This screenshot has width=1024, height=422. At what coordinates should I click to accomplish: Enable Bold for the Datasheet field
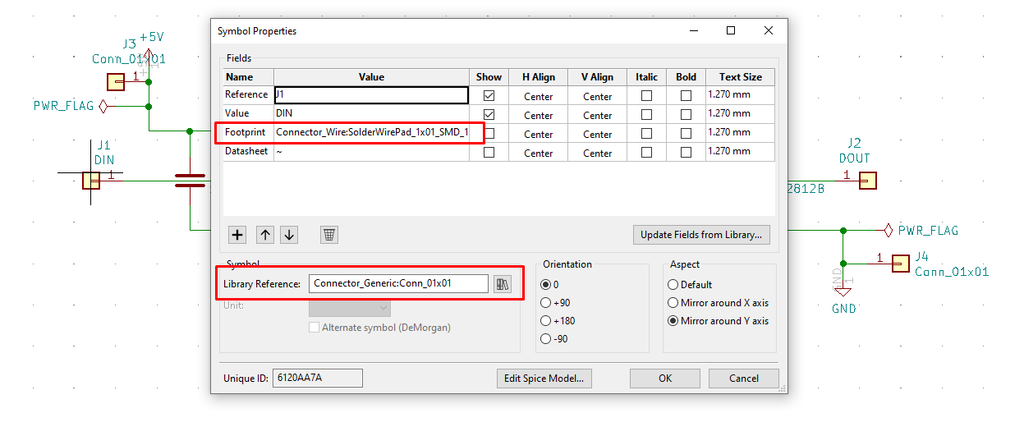click(686, 152)
